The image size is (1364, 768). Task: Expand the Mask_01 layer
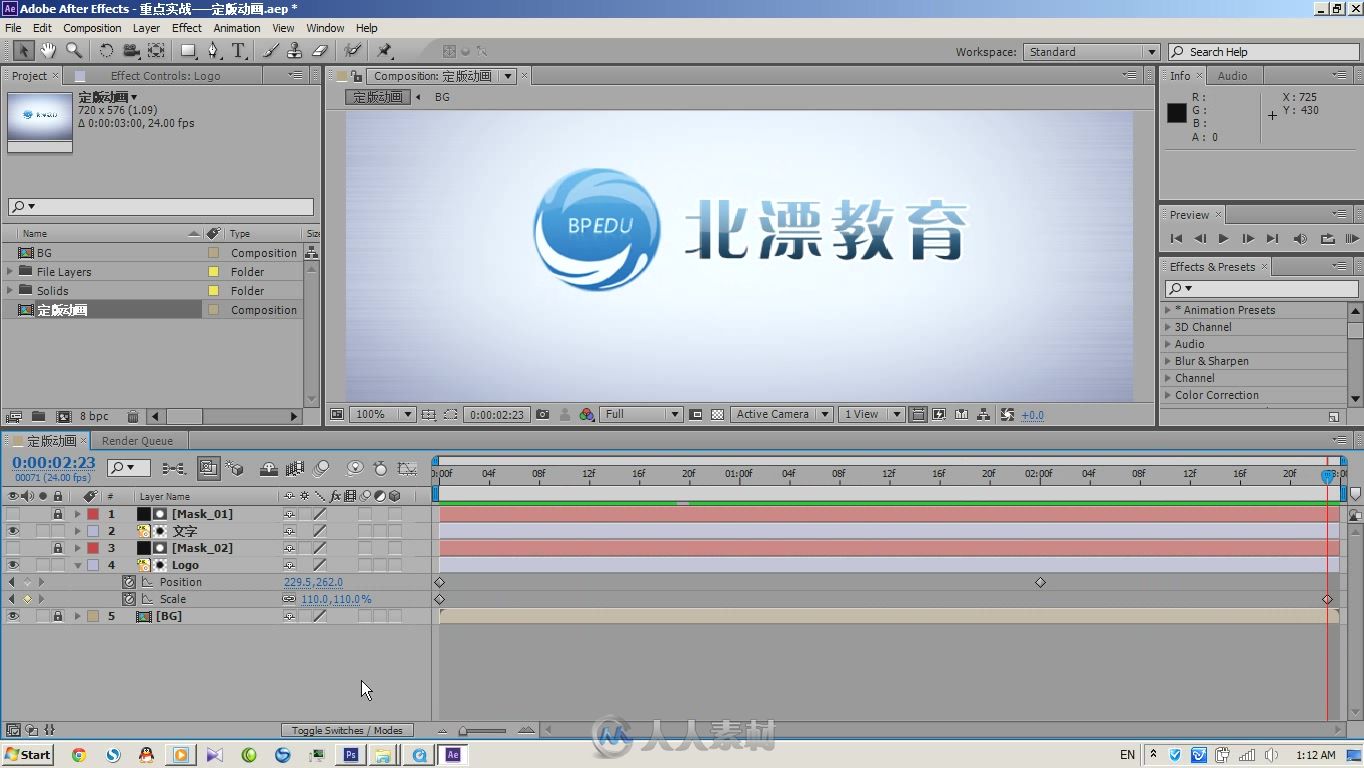(x=77, y=514)
